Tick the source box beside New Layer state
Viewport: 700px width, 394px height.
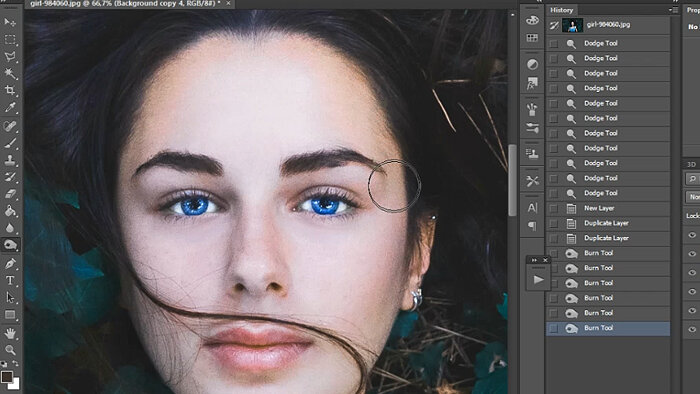click(554, 208)
